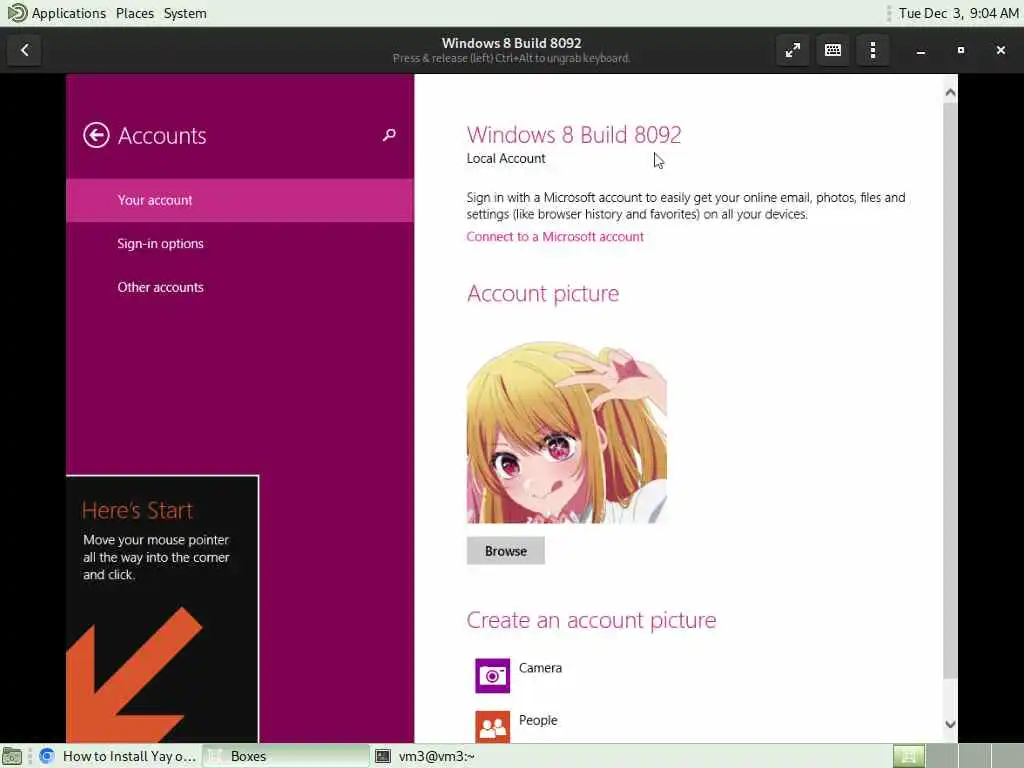Image resolution: width=1024 pixels, height=768 pixels.
Task: Click the scrollbar up arrow
Action: pos(950,93)
